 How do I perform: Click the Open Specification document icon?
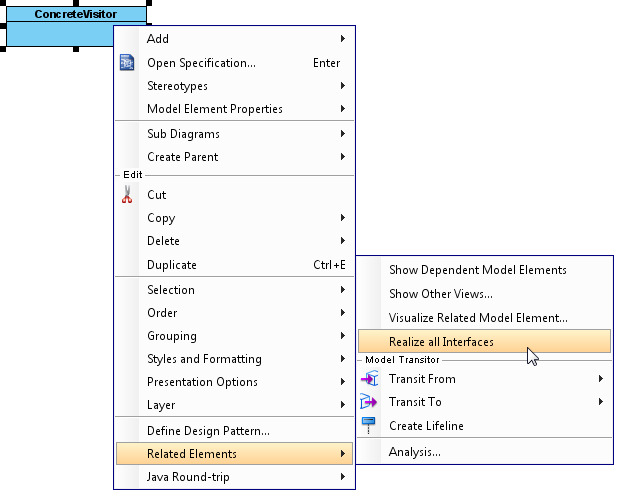[127, 63]
